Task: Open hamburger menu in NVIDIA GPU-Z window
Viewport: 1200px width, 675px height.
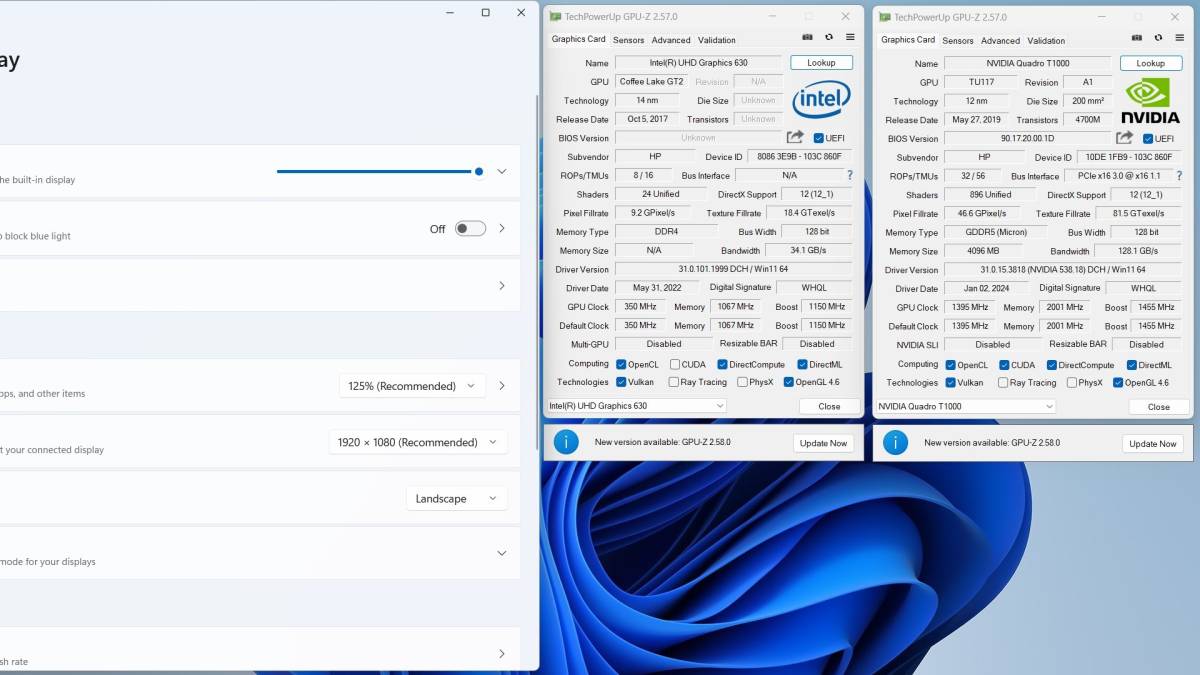Action: click(x=1179, y=37)
